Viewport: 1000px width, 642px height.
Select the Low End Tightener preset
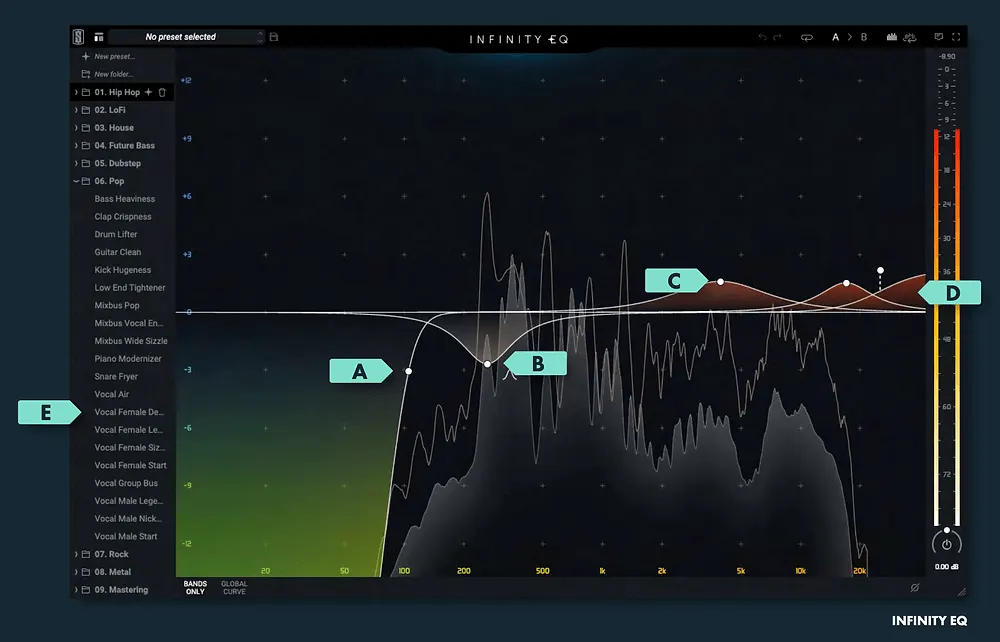click(129, 288)
